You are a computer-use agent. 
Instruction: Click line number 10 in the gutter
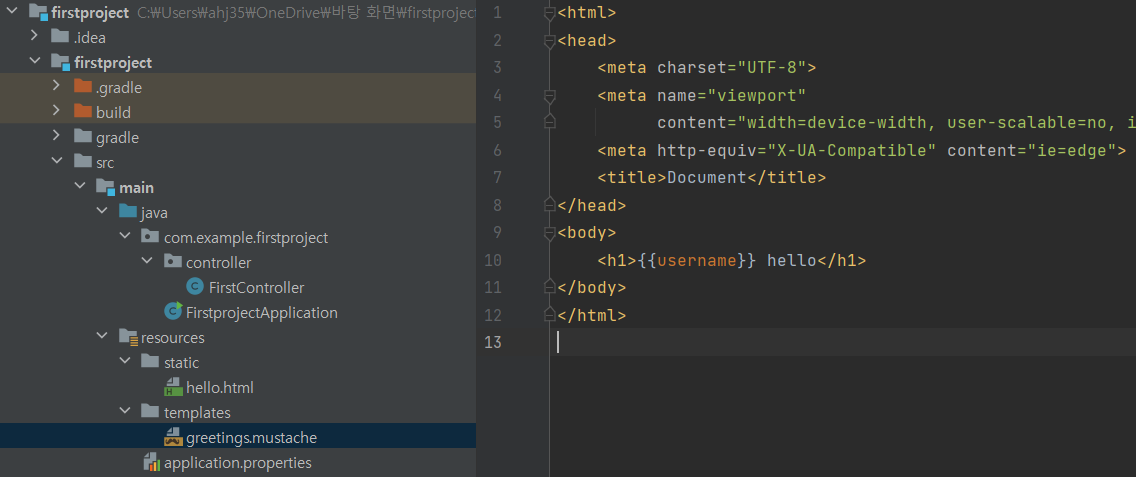[492, 260]
